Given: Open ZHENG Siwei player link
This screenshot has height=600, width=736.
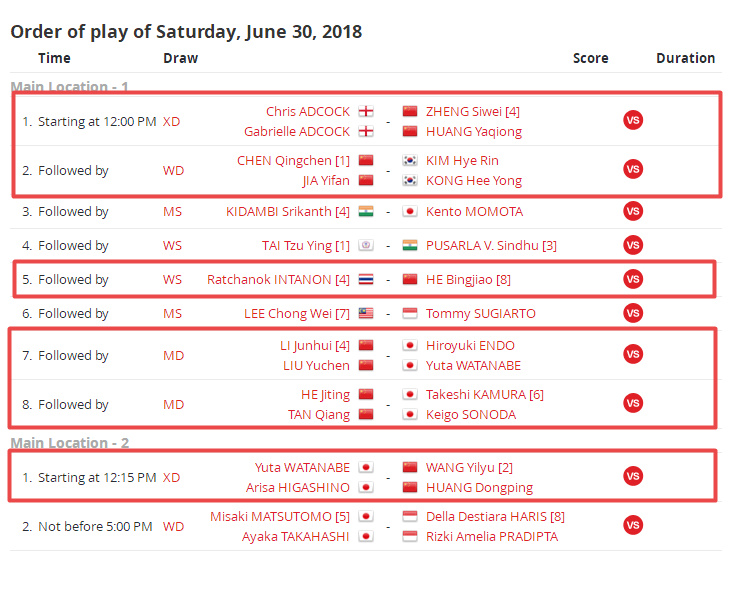Looking at the screenshot, I should pyautogui.click(x=464, y=112).
